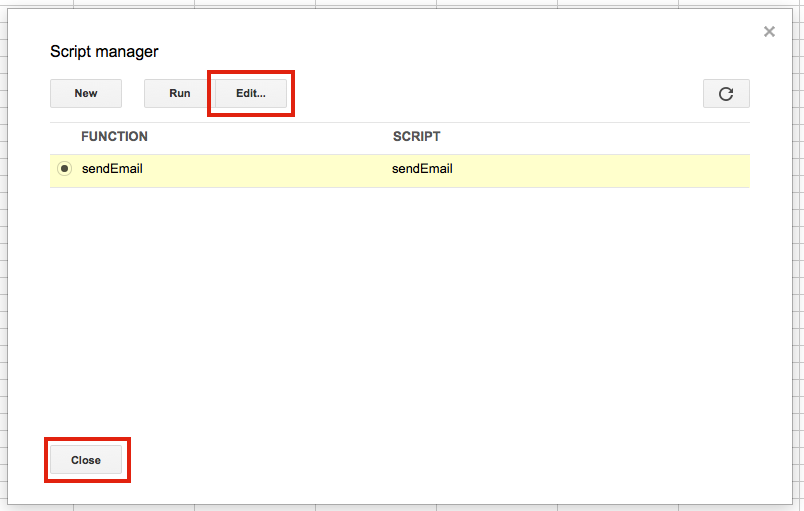The height and width of the screenshot is (511, 804).
Task: Click the highlighted row's blank right end
Action: click(650, 170)
